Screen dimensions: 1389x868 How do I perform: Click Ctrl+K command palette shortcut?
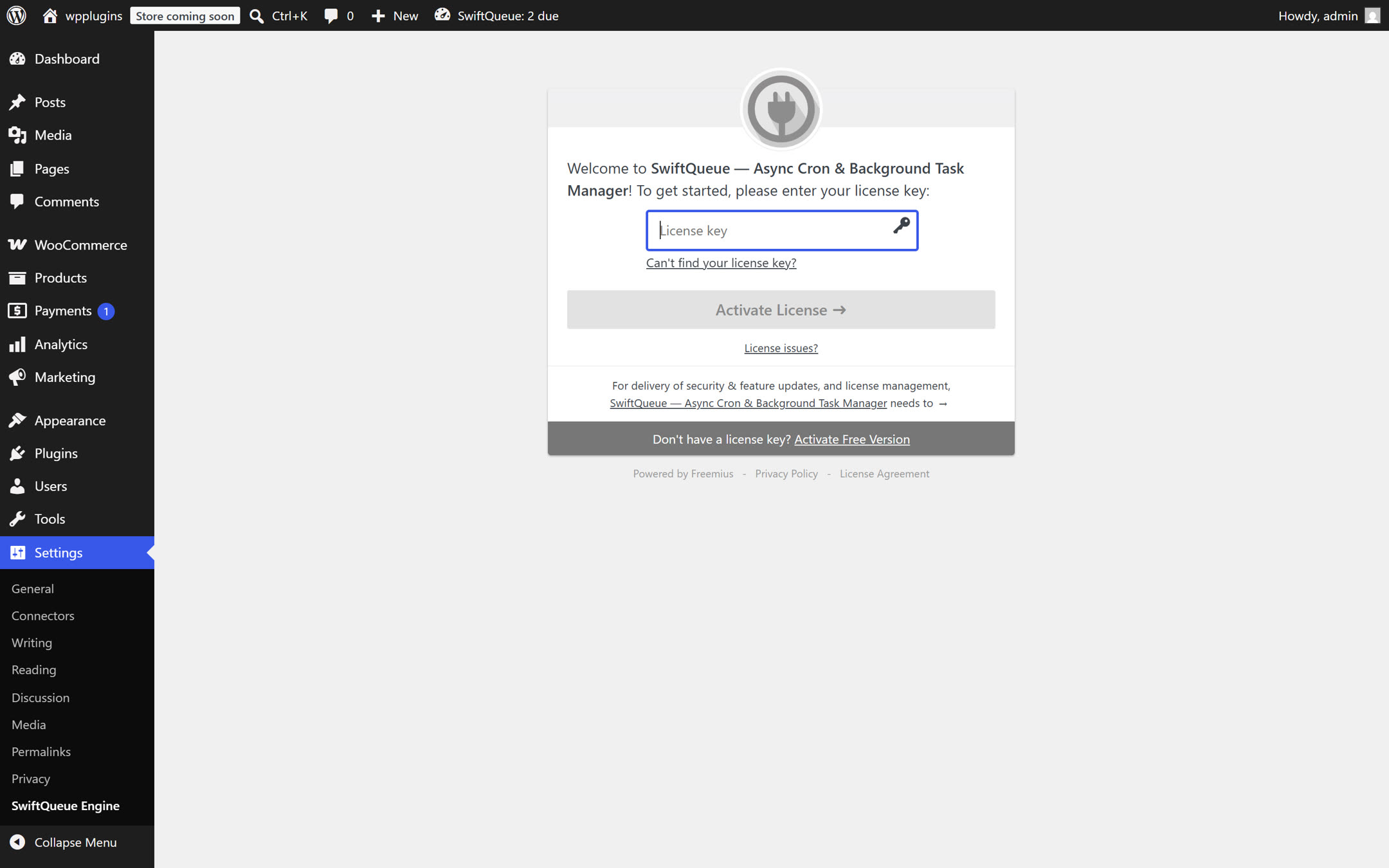pyautogui.click(x=289, y=15)
